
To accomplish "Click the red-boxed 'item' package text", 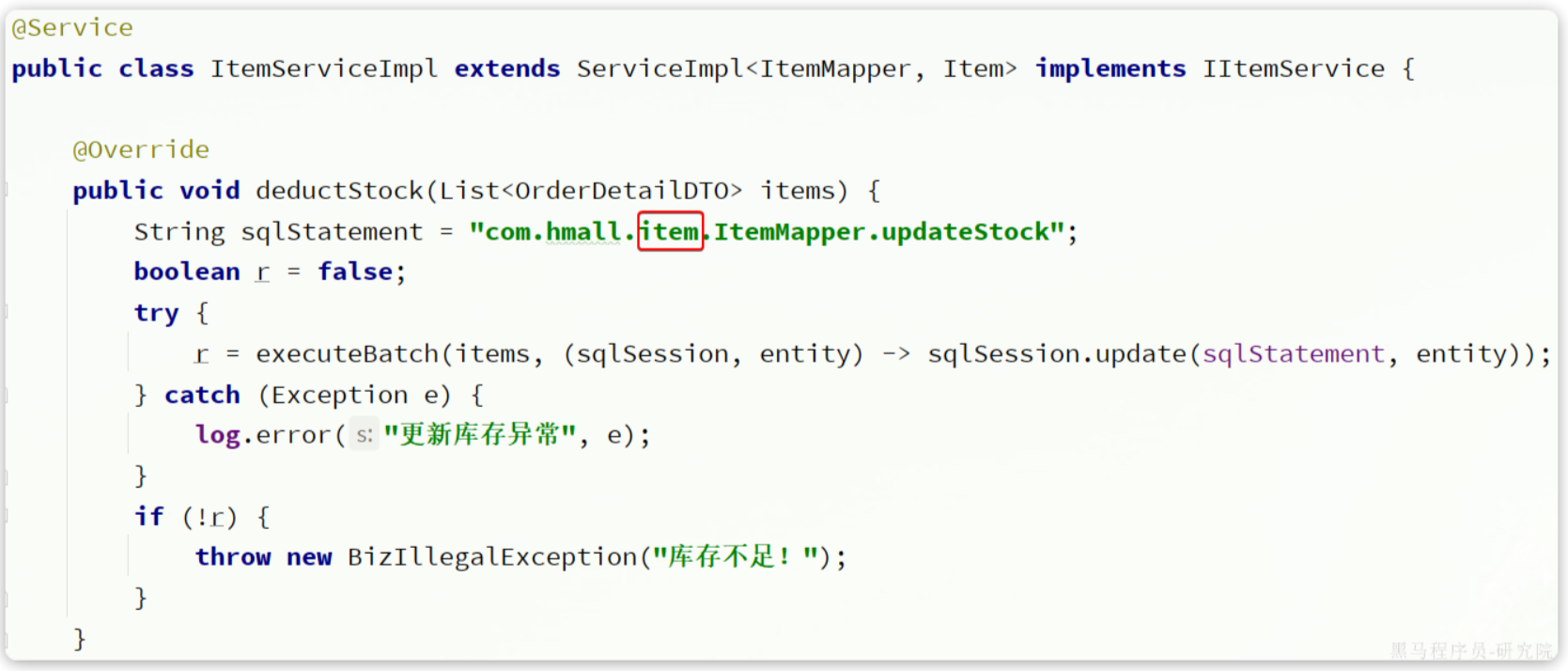I will [670, 231].
